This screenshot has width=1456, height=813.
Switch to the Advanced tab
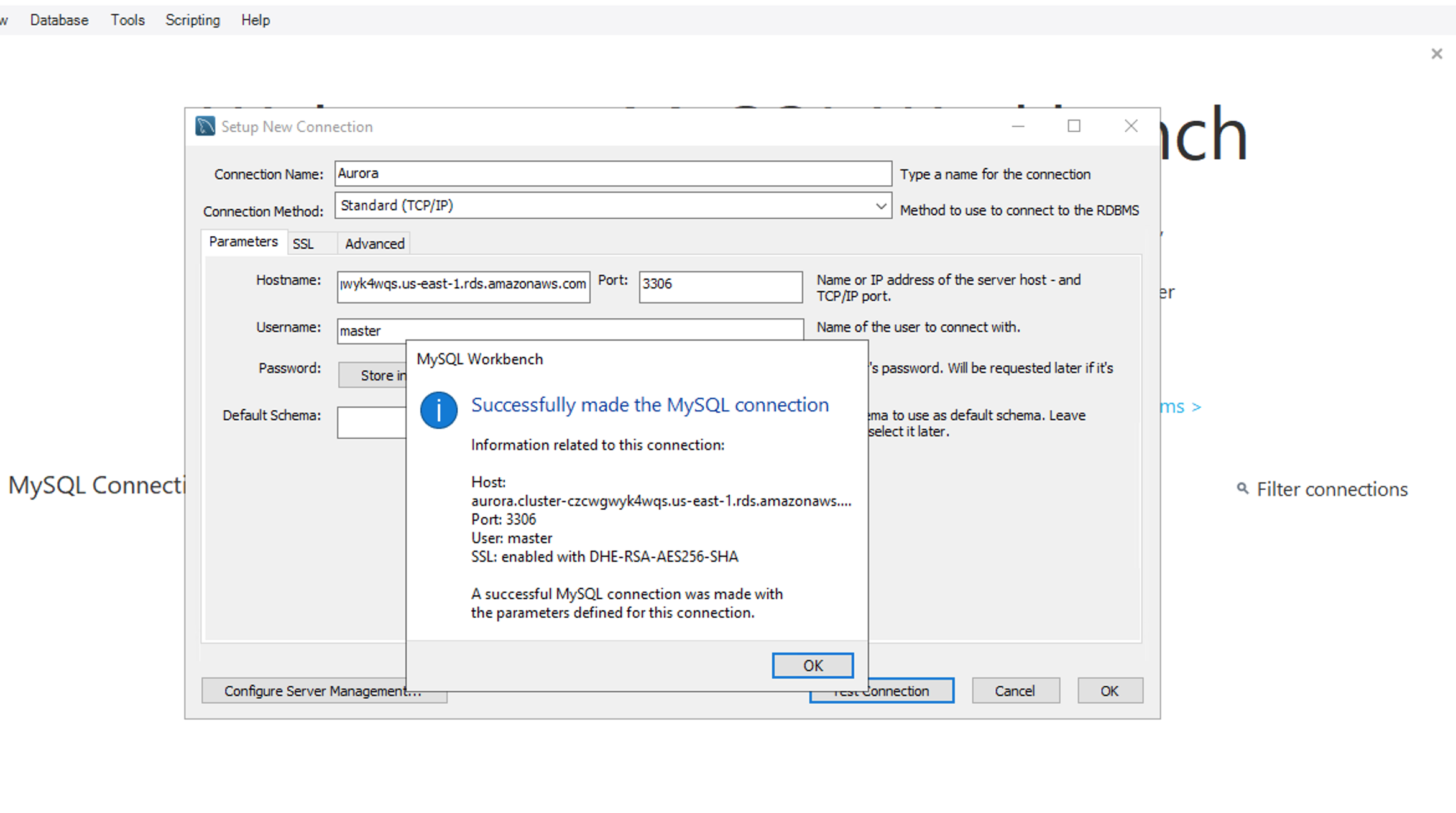(374, 244)
